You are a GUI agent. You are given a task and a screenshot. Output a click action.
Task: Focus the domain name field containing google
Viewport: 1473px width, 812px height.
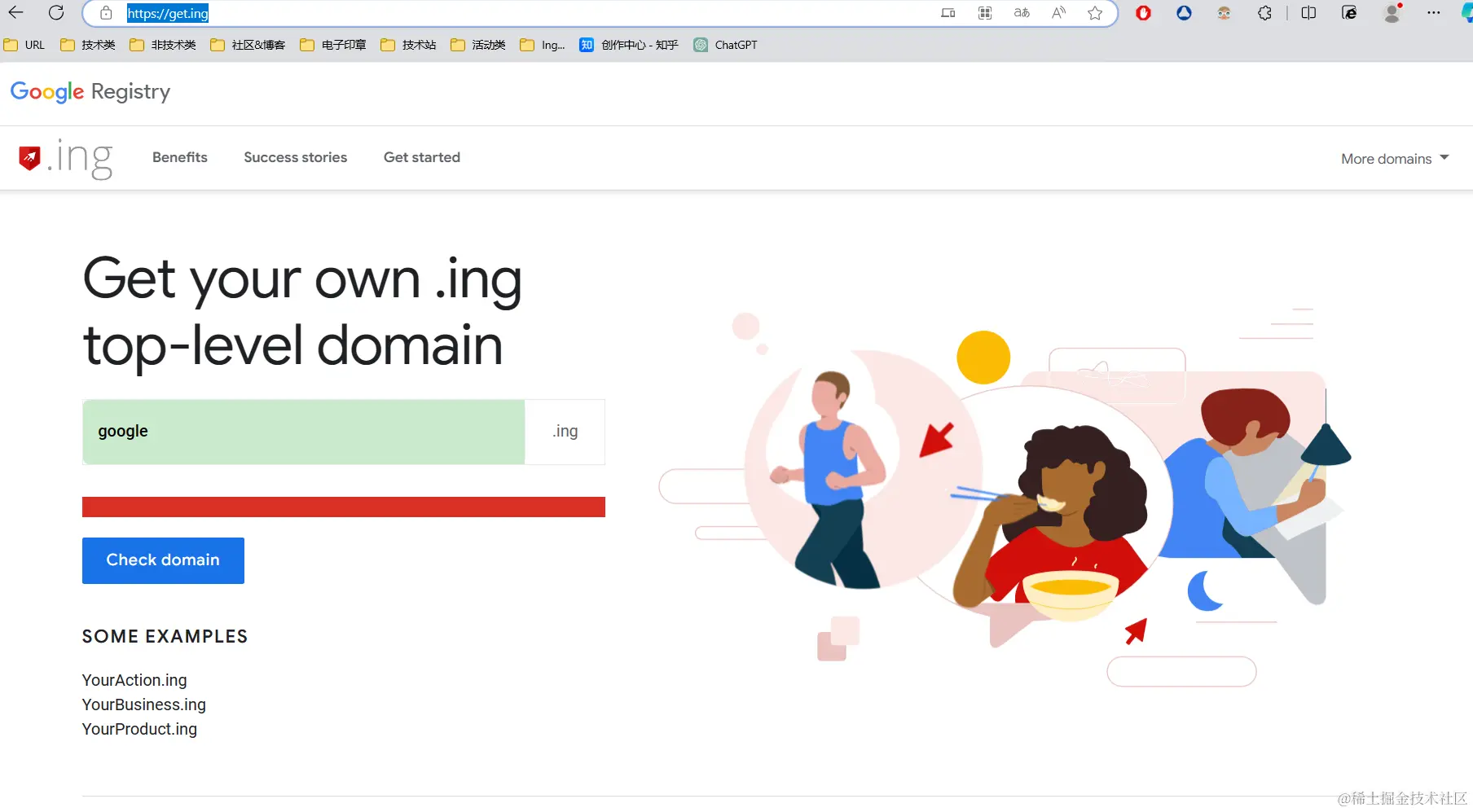(x=303, y=432)
